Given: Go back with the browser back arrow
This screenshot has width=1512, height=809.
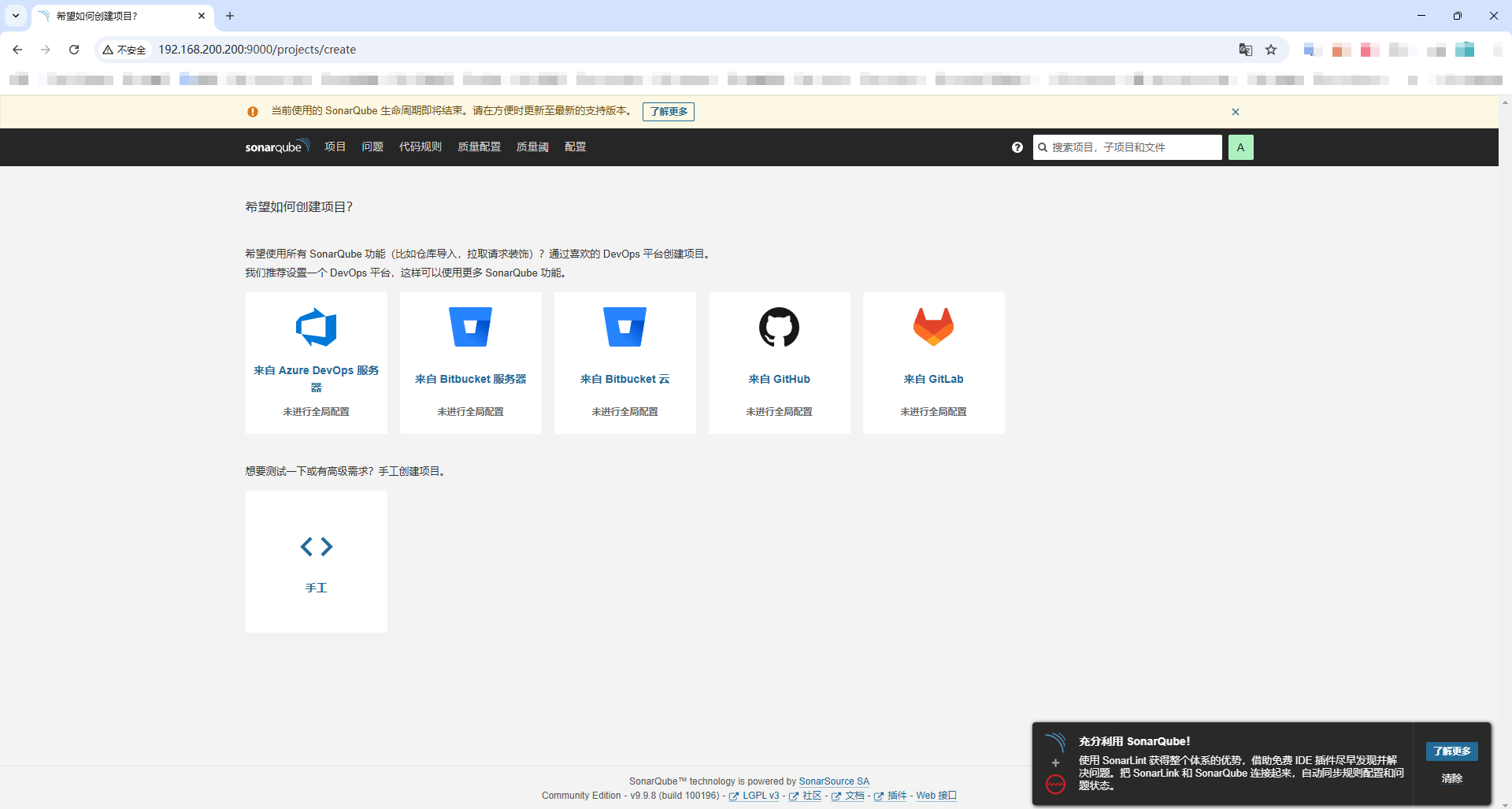Looking at the screenshot, I should (x=17, y=50).
